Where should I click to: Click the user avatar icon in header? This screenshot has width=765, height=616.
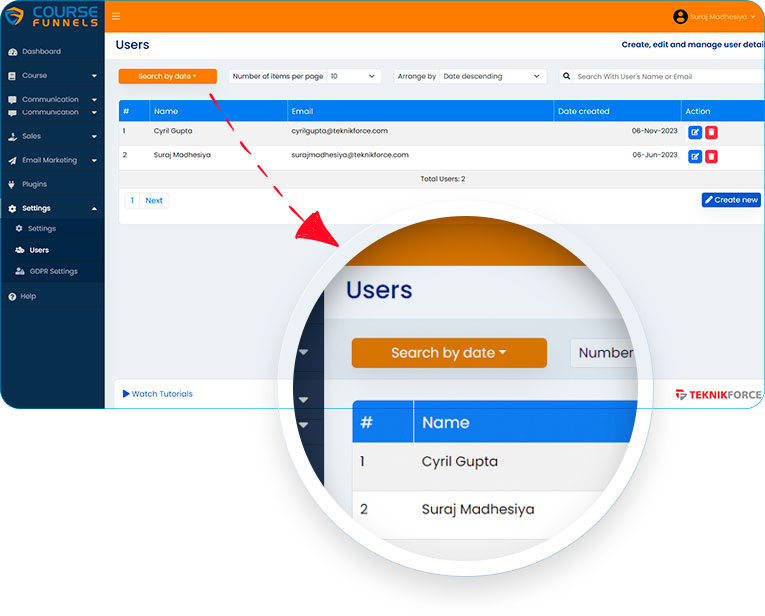click(680, 16)
